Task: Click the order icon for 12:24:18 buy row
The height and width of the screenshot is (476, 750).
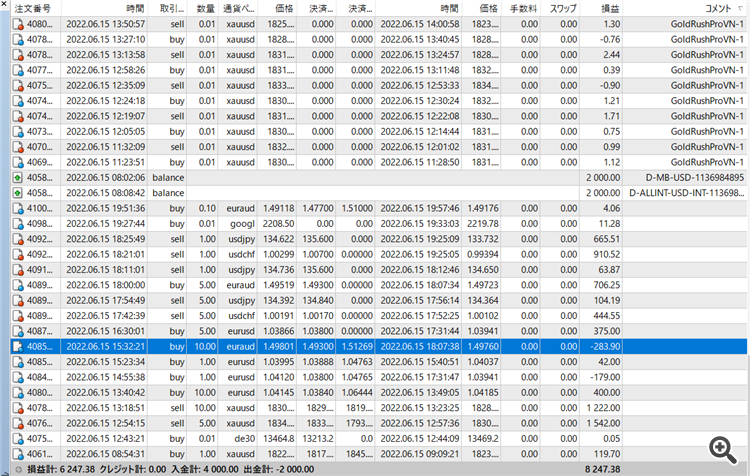Action: click(18, 101)
